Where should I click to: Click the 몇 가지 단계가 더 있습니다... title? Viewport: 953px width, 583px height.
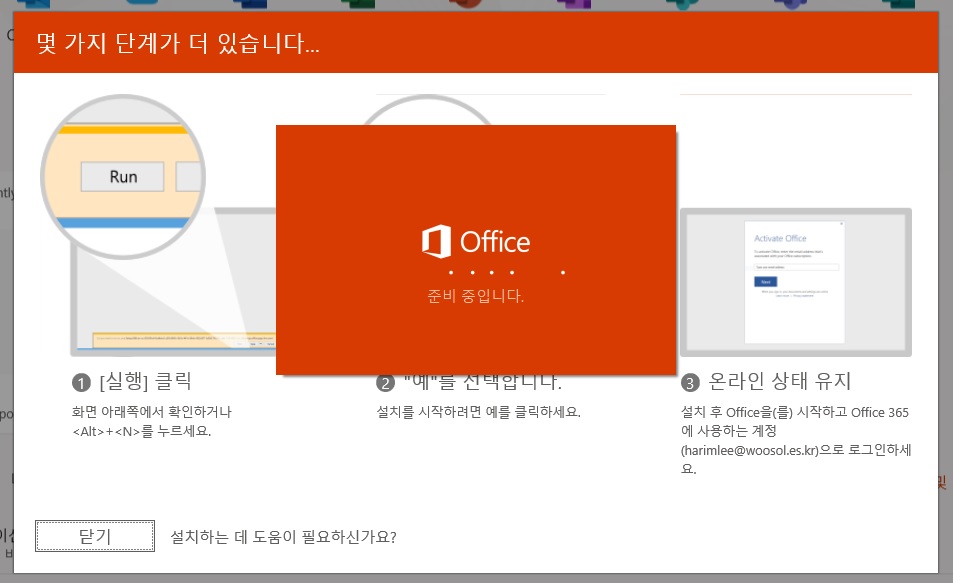[x=177, y=43]
